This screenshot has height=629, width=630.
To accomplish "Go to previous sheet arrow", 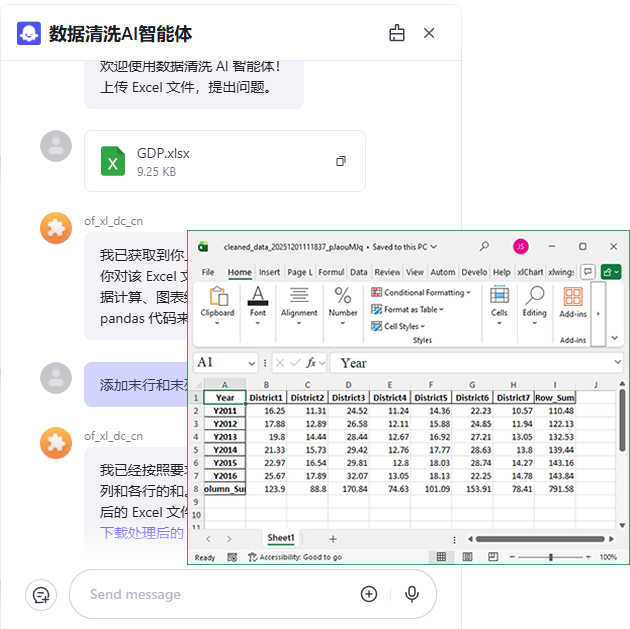I will (208, 539).
